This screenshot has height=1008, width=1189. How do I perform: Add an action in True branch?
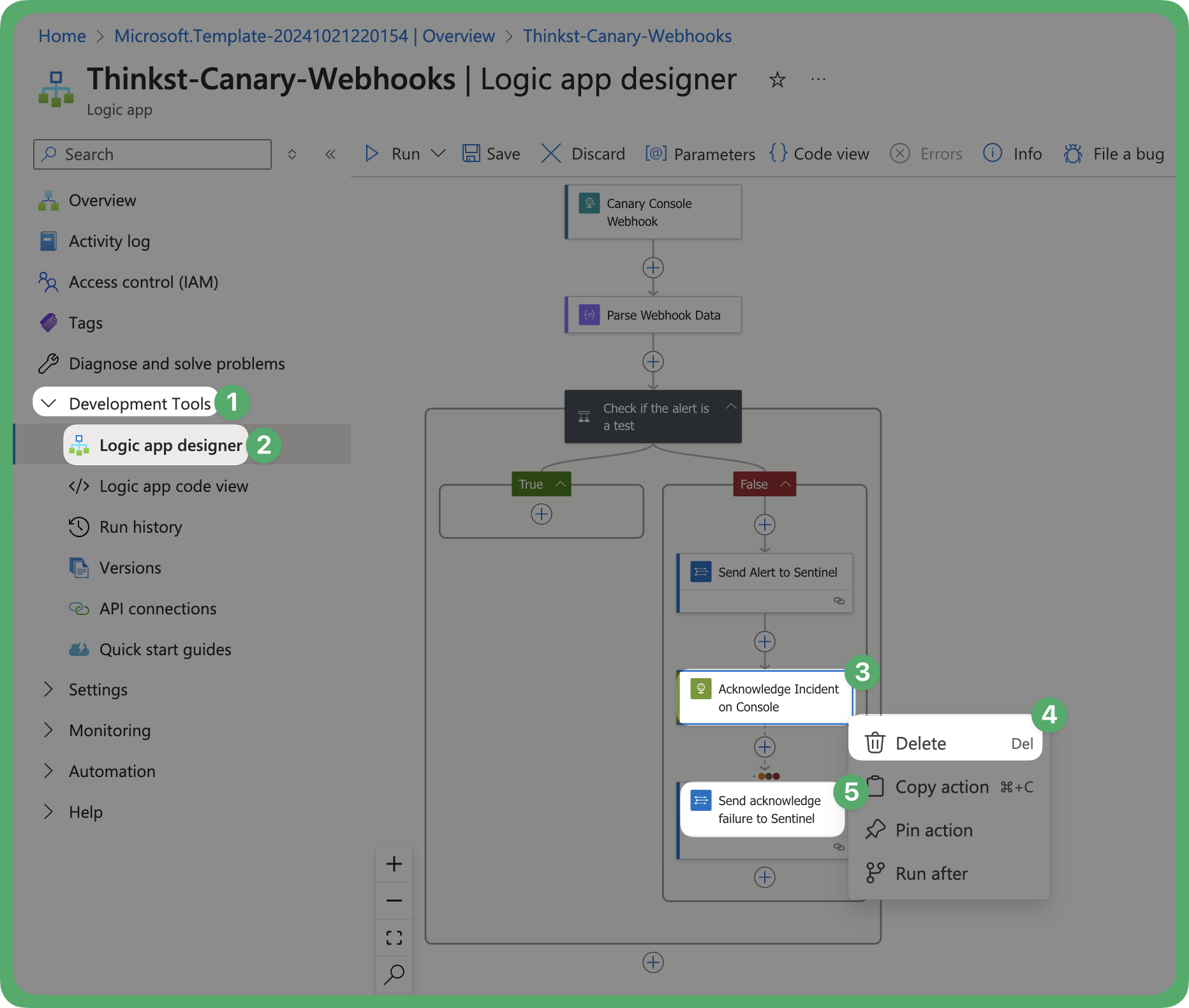point(542,514)
